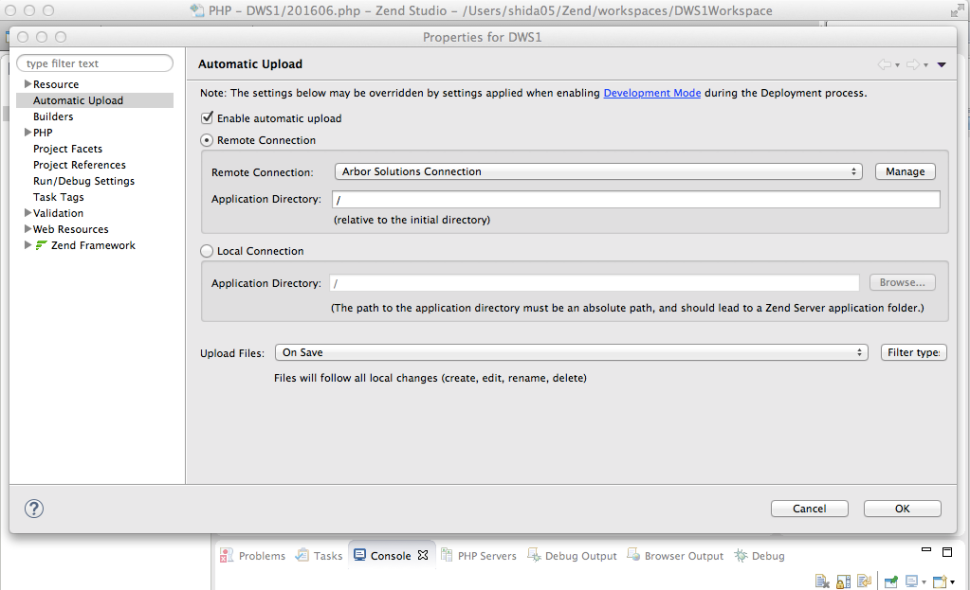Expand the Validation tree node
970x590 pixels.
coord(27,212)
